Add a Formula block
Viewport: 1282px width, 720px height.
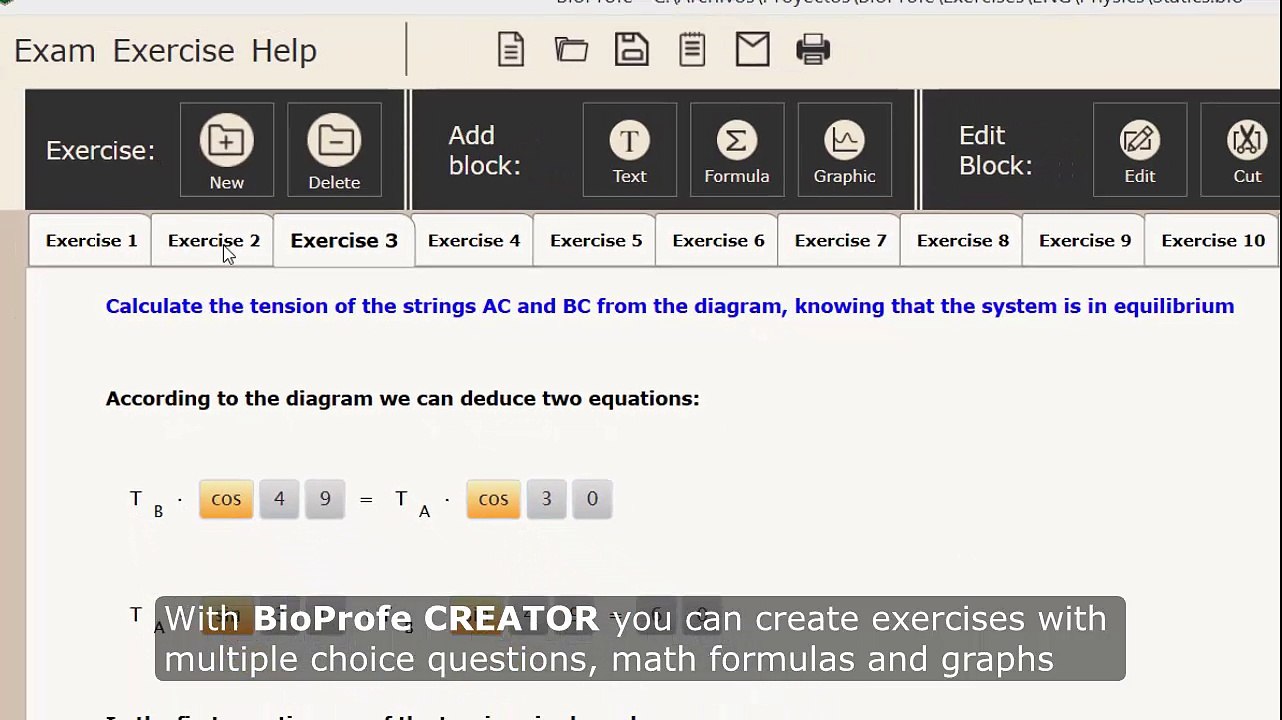[x=736, y=150]
